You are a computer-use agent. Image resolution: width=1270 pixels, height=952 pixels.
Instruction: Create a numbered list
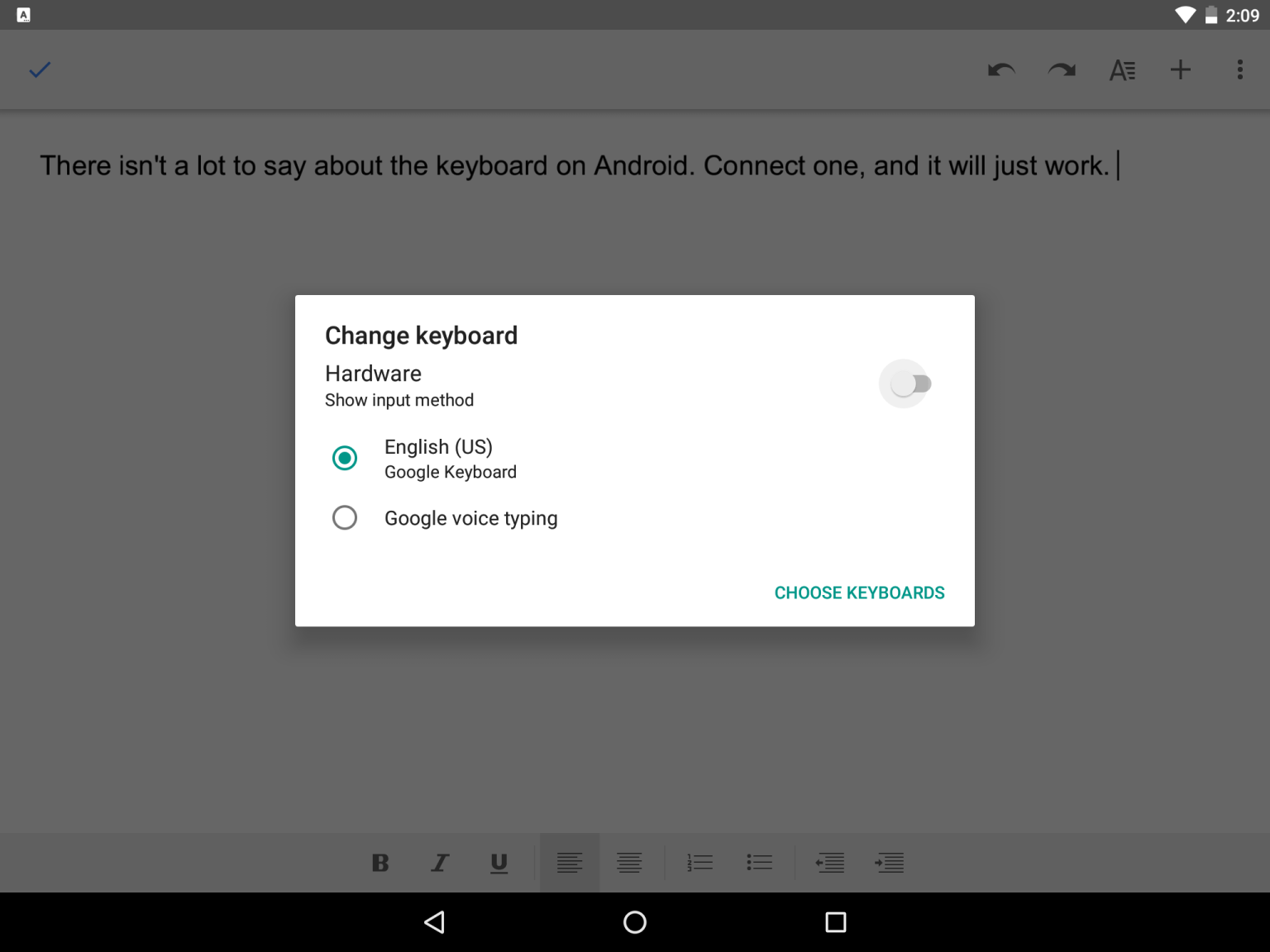pos(699,863)
